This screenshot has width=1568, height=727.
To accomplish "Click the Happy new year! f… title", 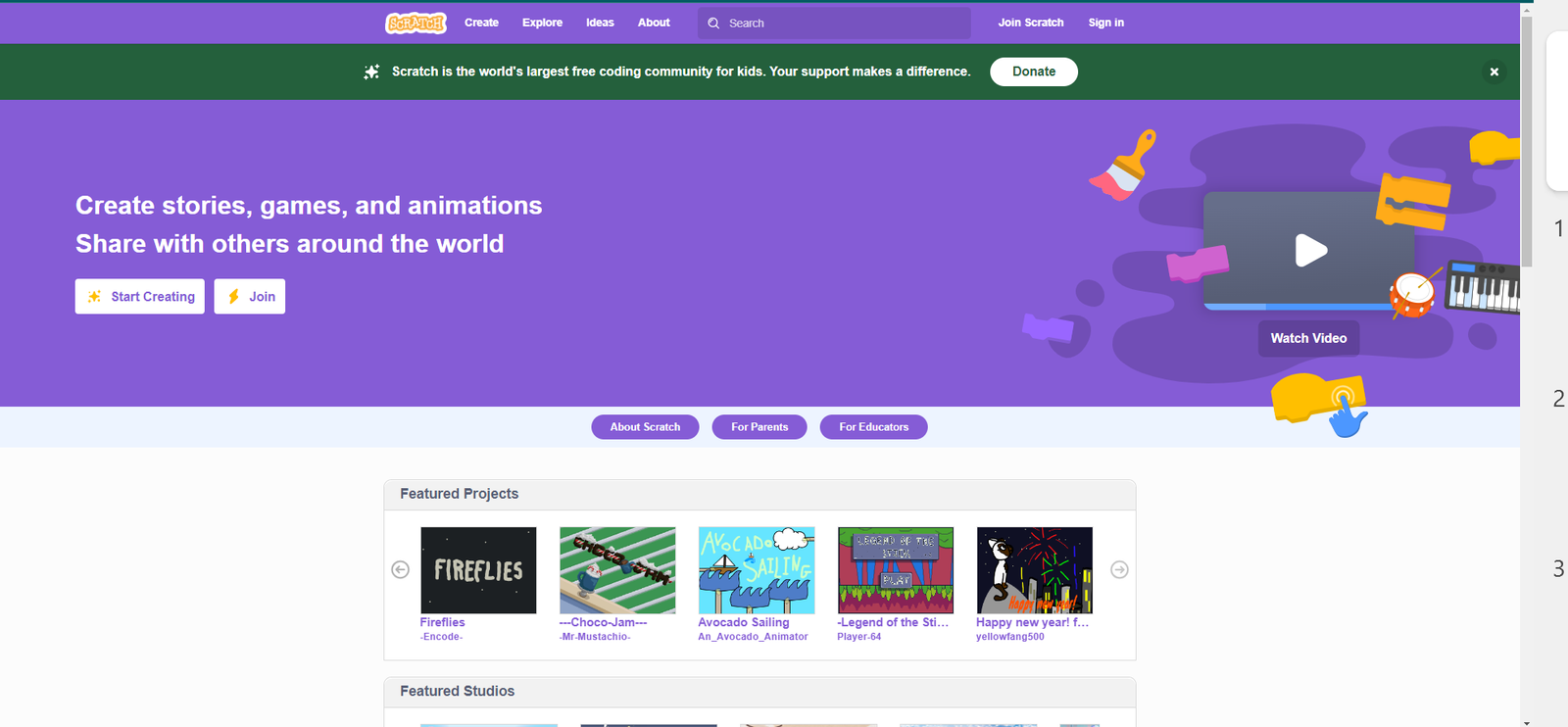I will 1032,622.
